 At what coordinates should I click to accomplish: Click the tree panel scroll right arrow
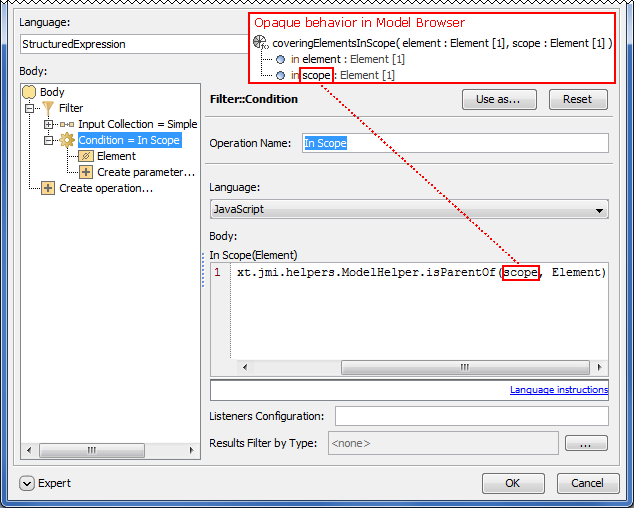192,450
